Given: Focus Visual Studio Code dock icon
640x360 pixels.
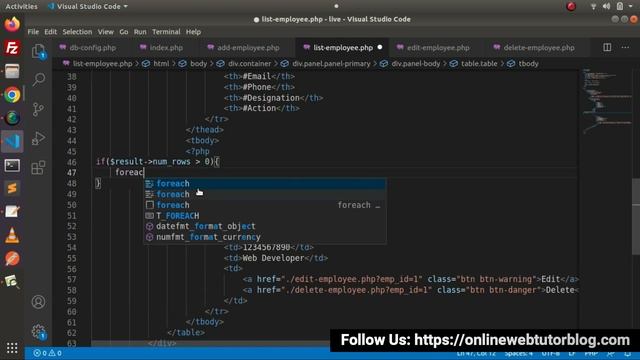Looking at the screenshot, I should (x=12, y=141).
